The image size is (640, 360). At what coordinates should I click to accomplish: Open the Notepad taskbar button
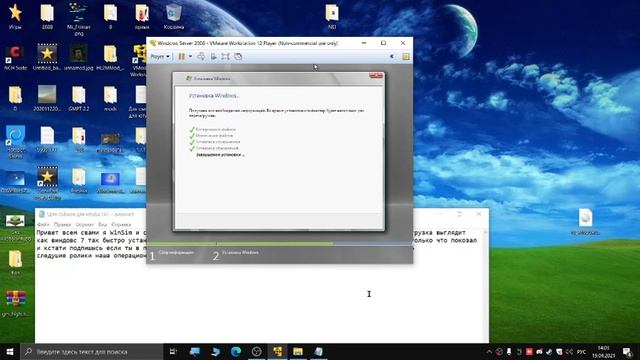pyautogui.click(x=319, y=351)
